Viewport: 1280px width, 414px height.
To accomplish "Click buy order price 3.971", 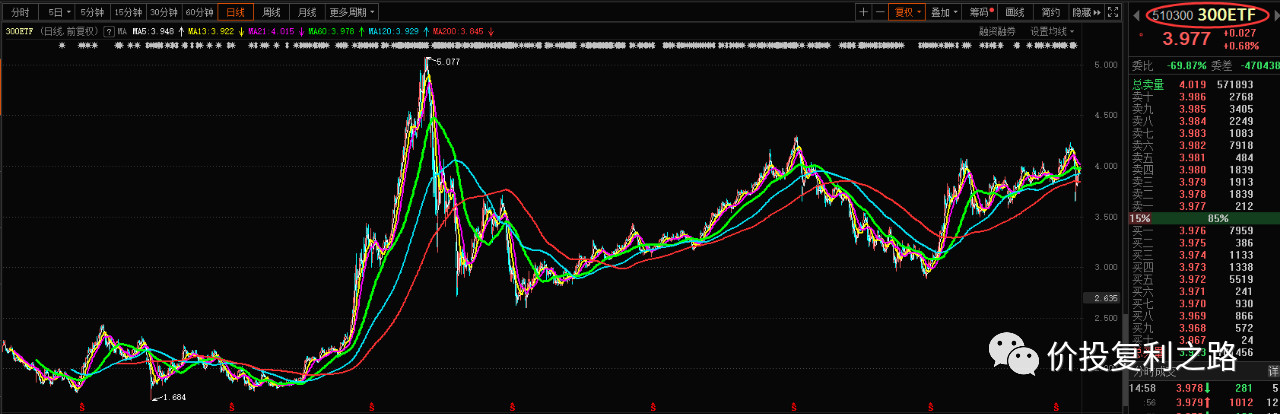I will click(x=1192, y=291).
